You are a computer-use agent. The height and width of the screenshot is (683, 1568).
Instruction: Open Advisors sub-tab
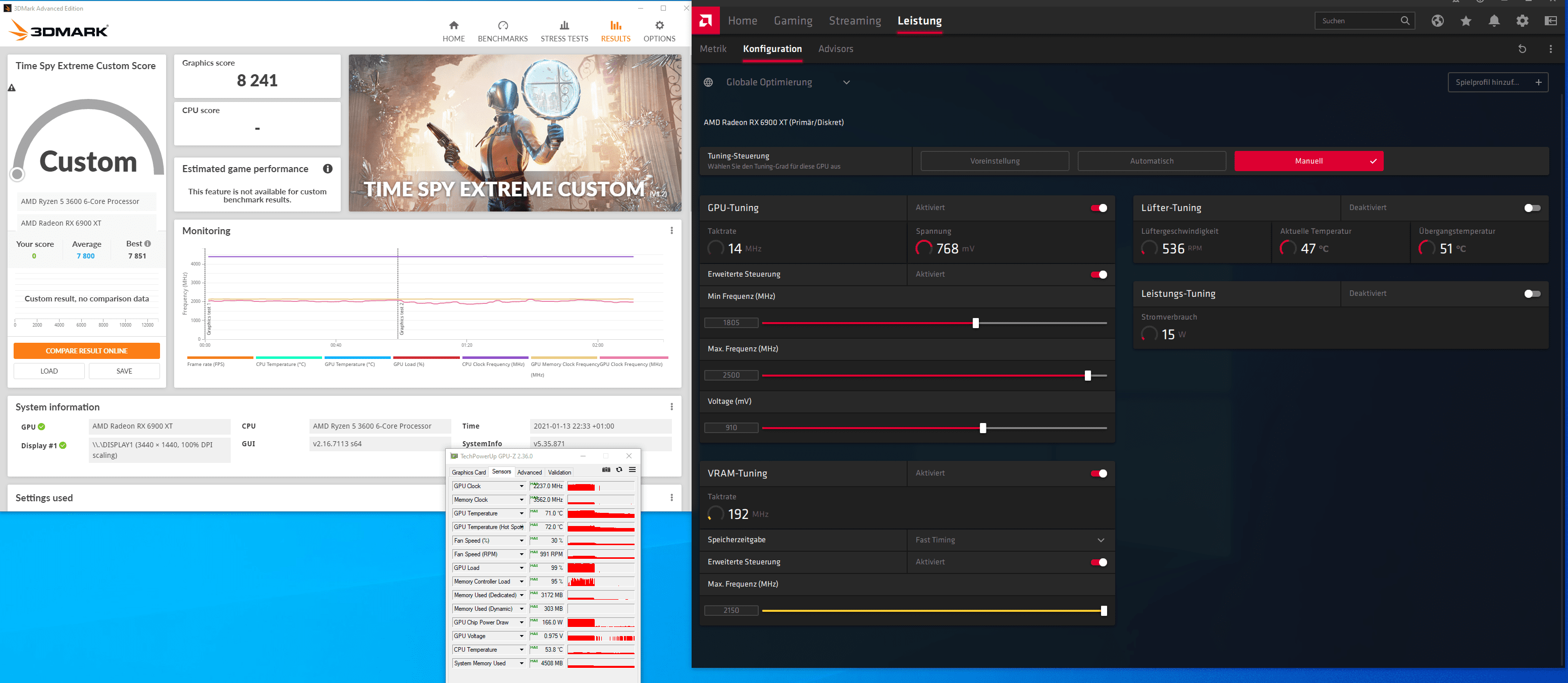pyautogui.click(x=835, y=48)
